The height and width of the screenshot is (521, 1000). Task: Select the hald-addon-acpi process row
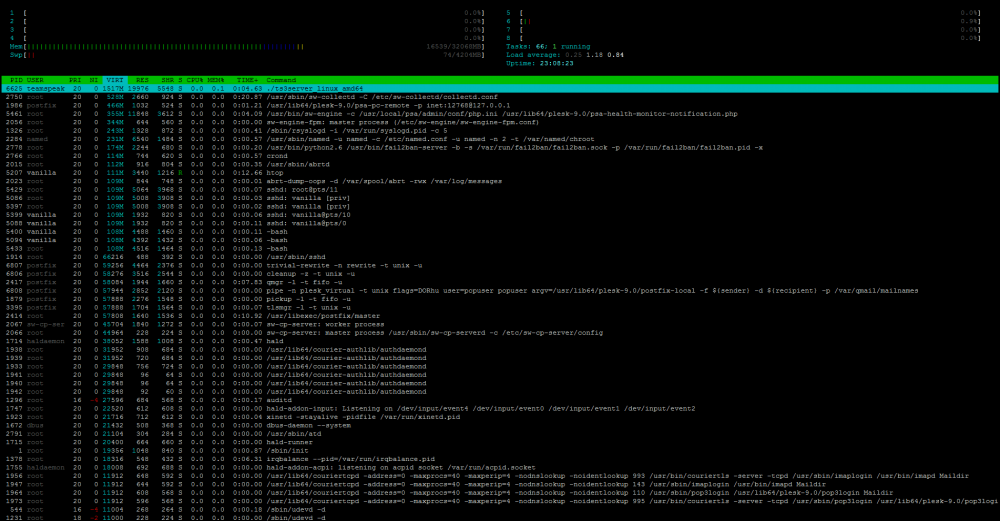[500, 467]
